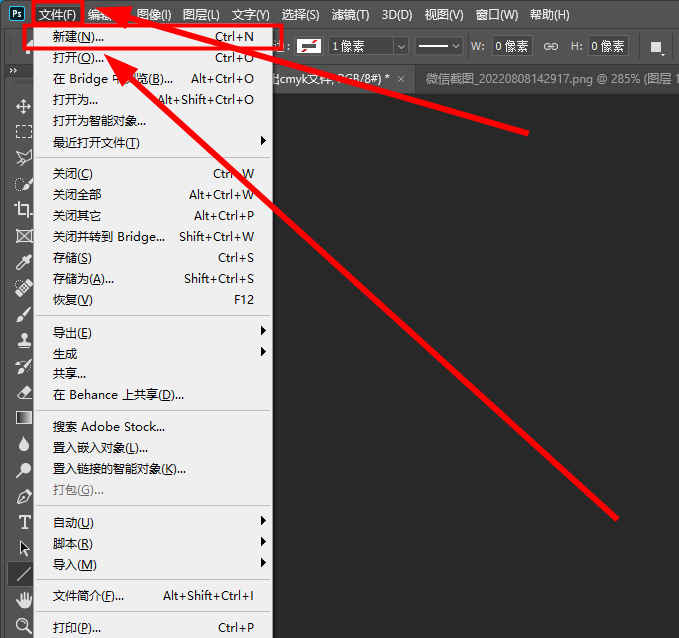Viewport: 679px width, 638px height.
Task: Open the 图层(L) menu
Action: click(x=201, y=15)
